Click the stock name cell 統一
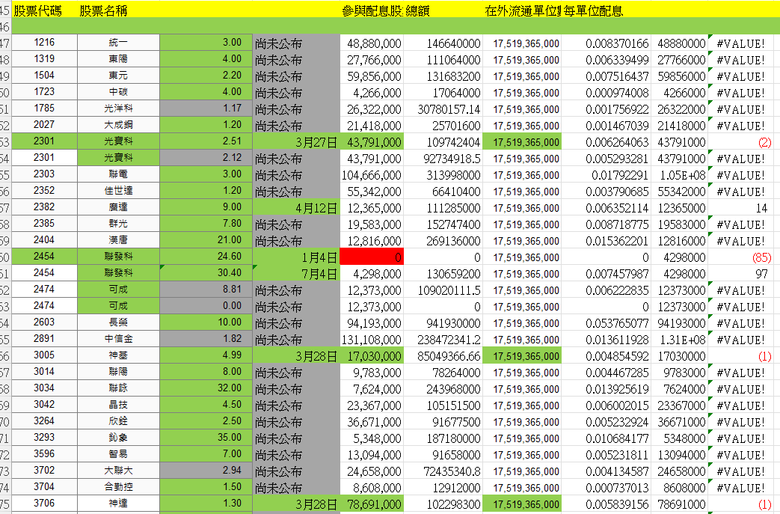The height and width of the screenshot is (514, 780). (x=118, y=43)
